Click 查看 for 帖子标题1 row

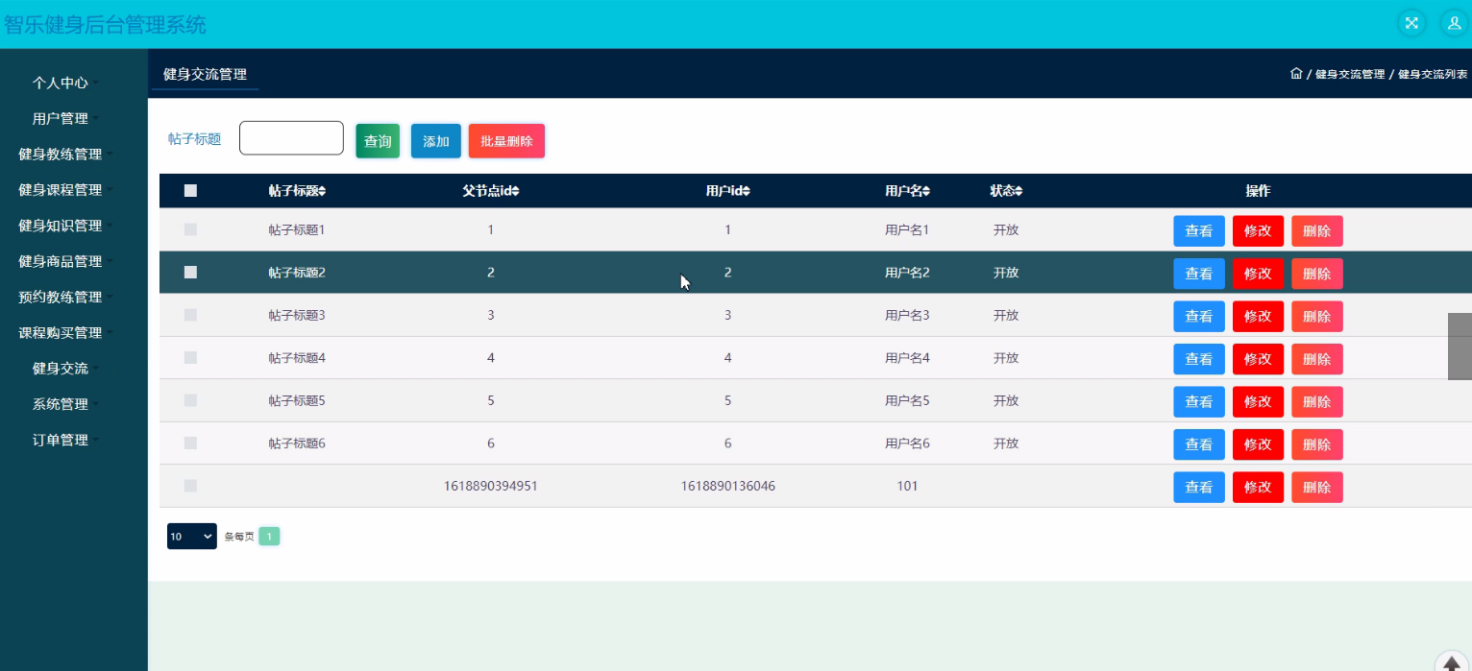[x=1199, y=231]
